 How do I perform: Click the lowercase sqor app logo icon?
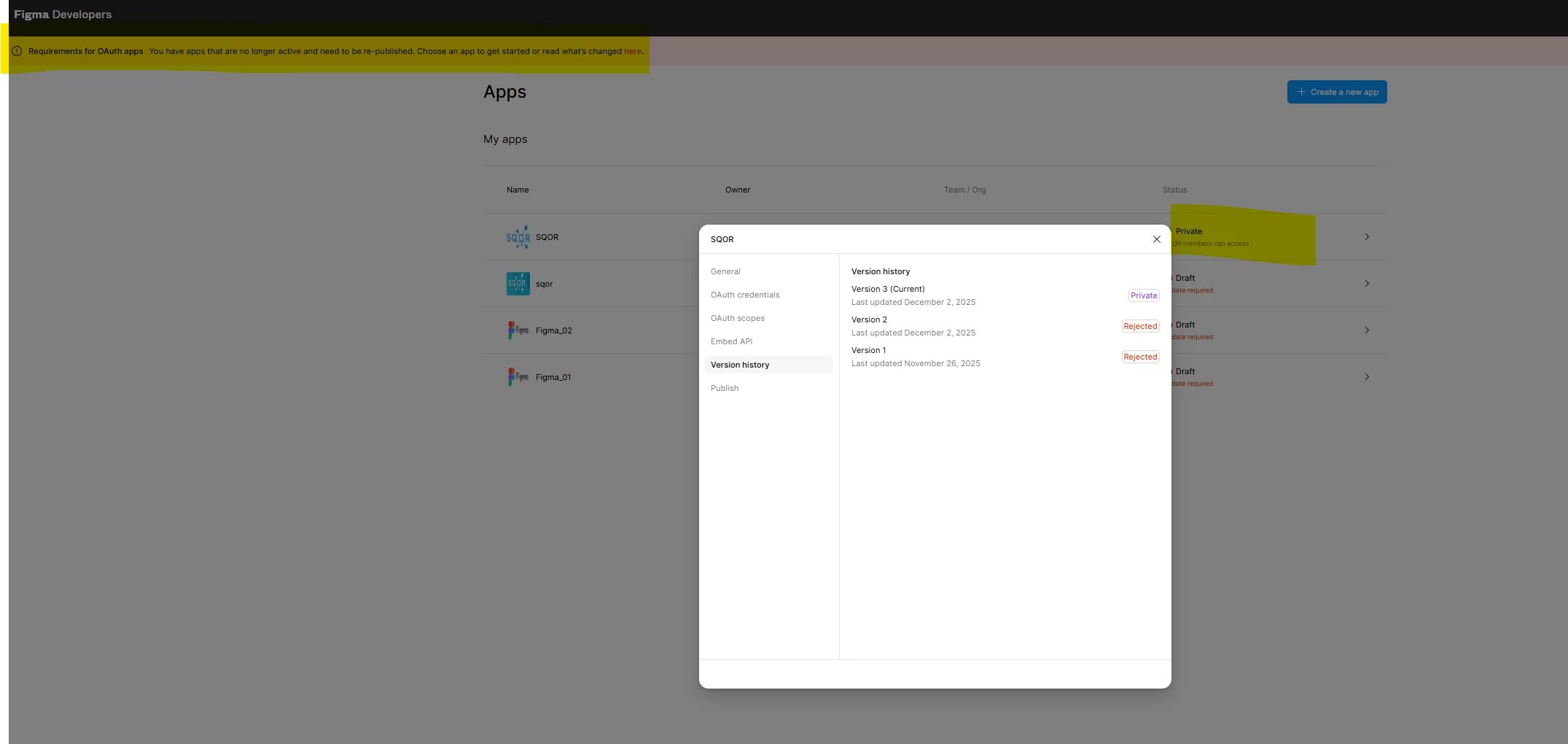coord(518,284)
